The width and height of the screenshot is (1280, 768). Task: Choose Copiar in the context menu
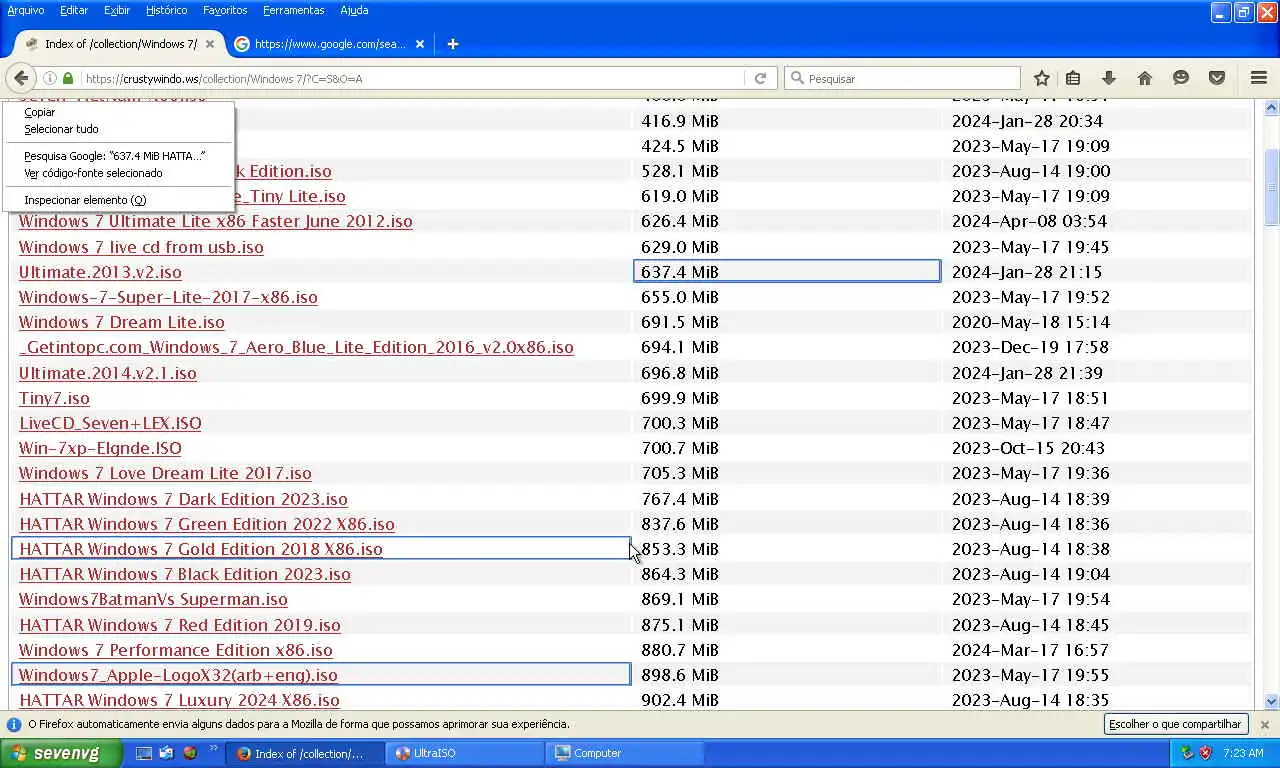tap(118, 112)
